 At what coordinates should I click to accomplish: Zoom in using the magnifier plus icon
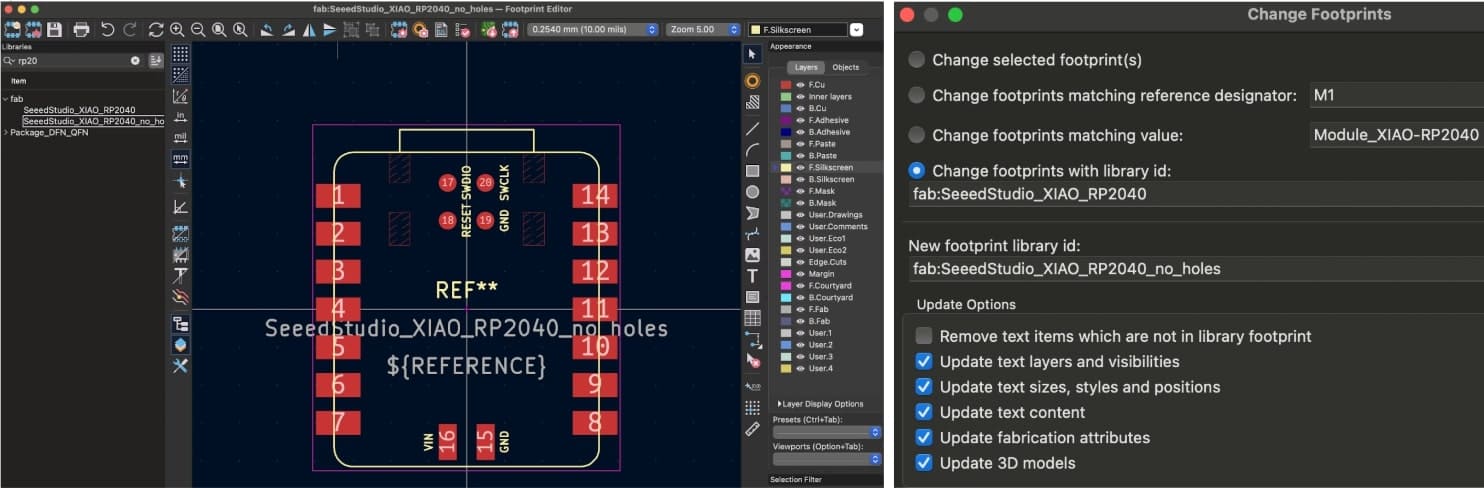(x=177, y=30)
